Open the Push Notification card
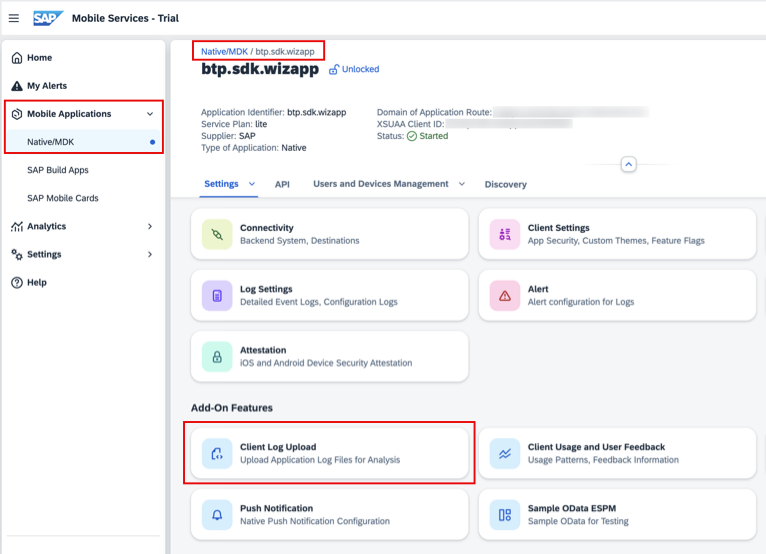The width and height of the screenshot is (766, 554). pos(330,515)
